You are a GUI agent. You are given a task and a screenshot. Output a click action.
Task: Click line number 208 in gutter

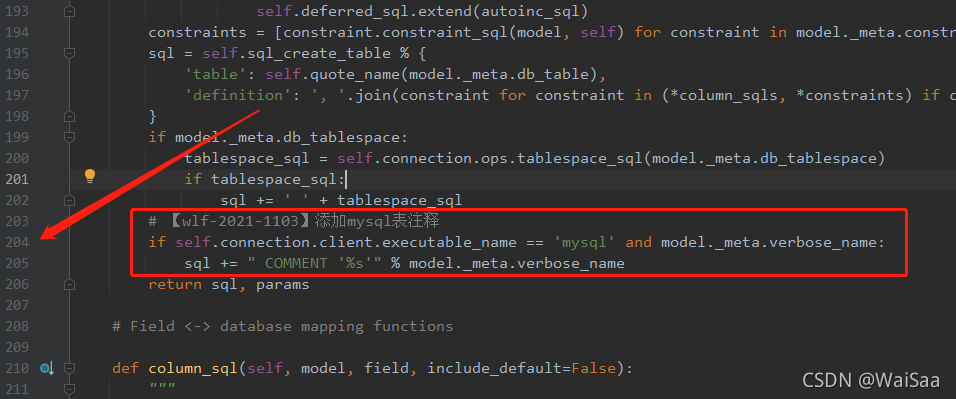coord(16,326)
